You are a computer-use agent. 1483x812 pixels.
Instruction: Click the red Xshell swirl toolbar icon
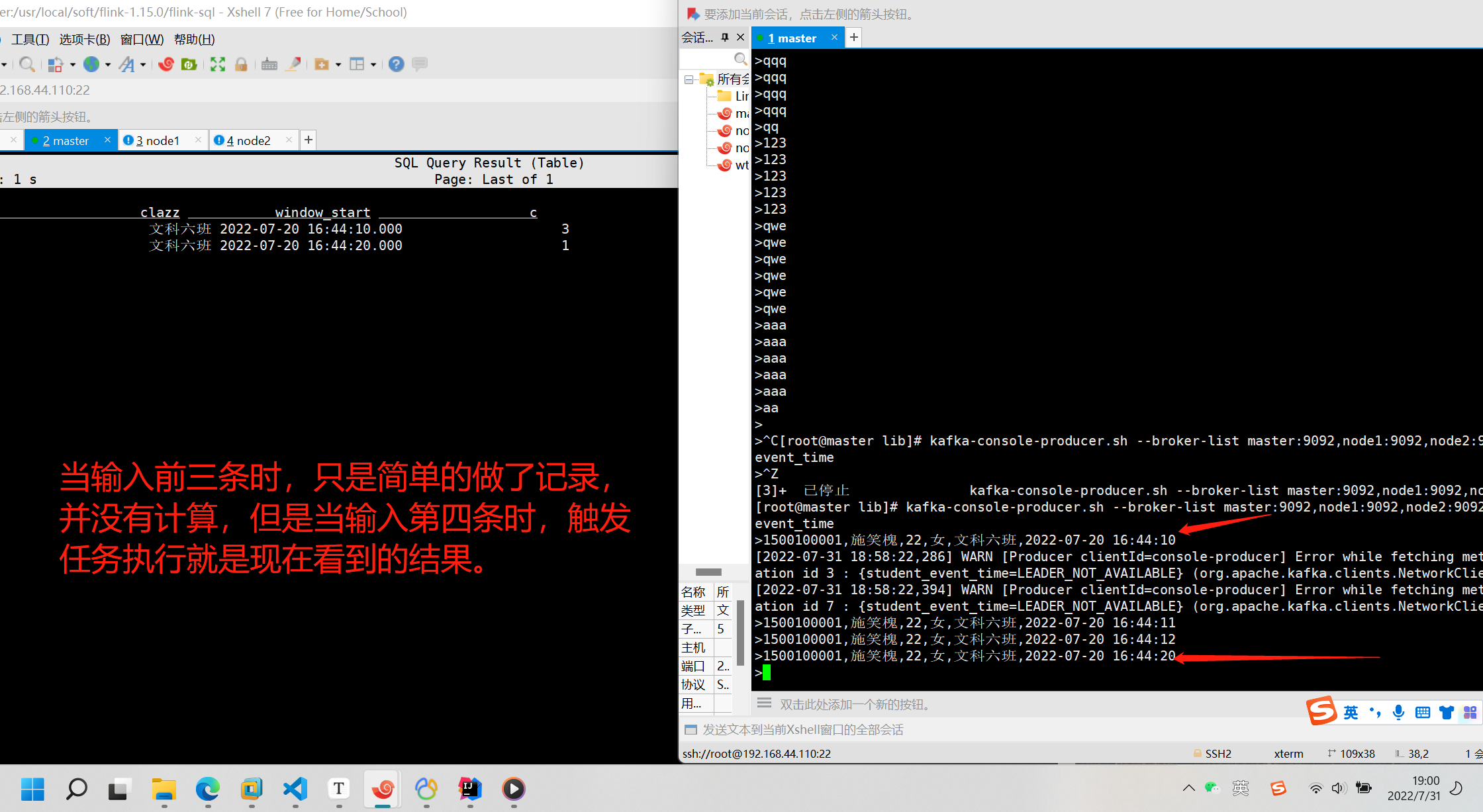(x=166, y=64)
